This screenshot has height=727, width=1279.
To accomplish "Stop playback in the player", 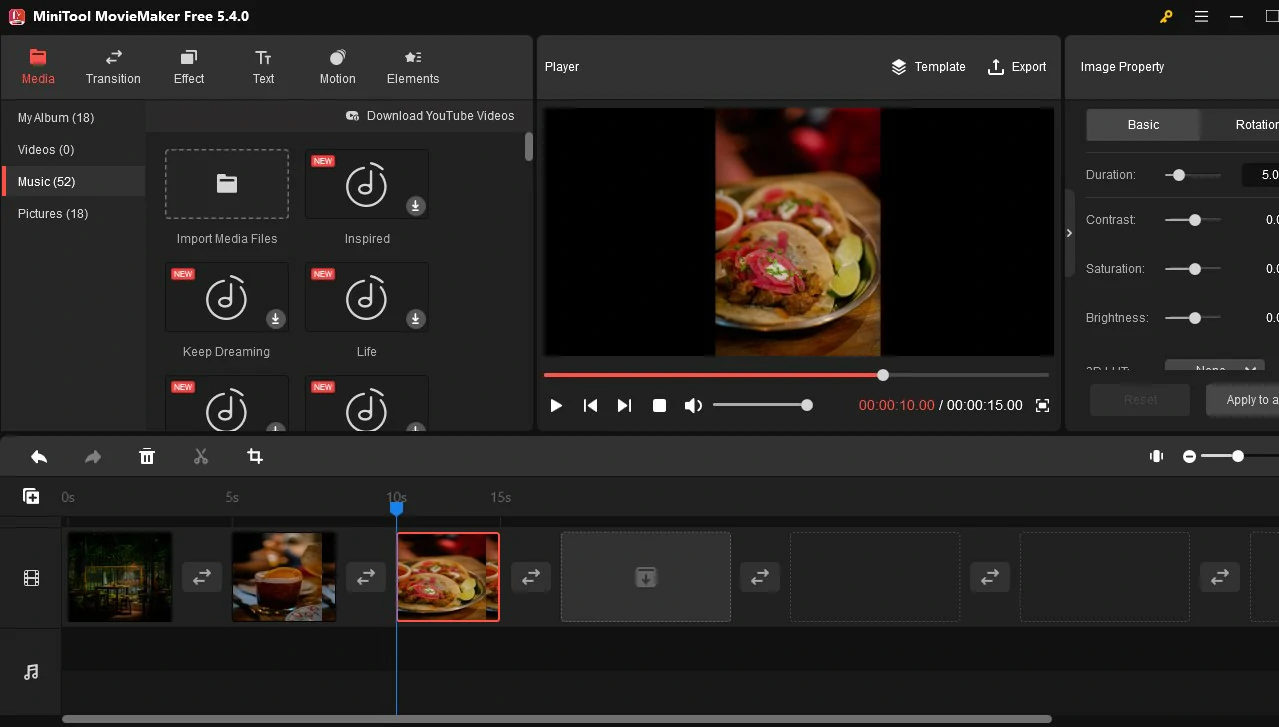I will [659, 405].
